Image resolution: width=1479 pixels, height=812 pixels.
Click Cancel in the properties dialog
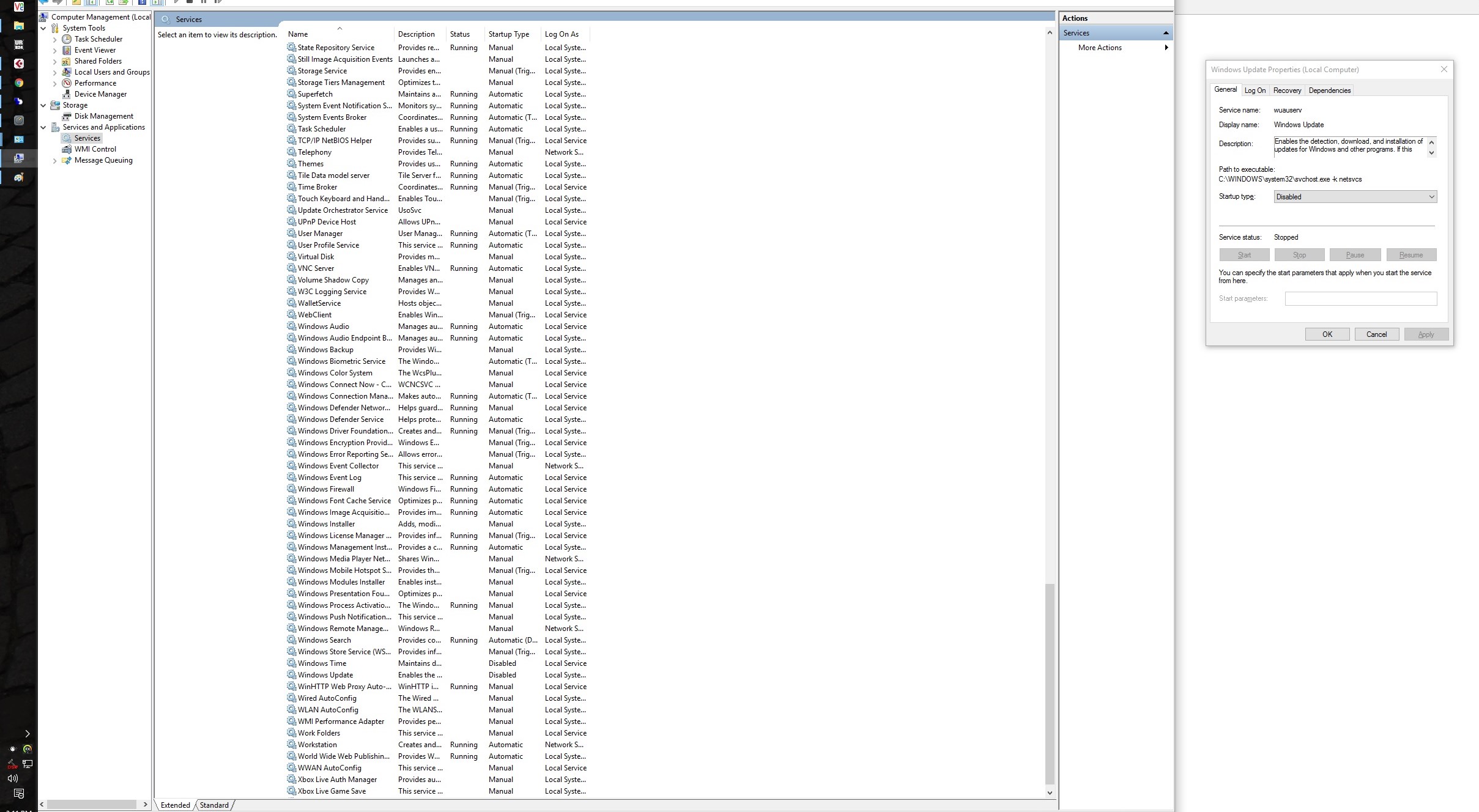1376,334
